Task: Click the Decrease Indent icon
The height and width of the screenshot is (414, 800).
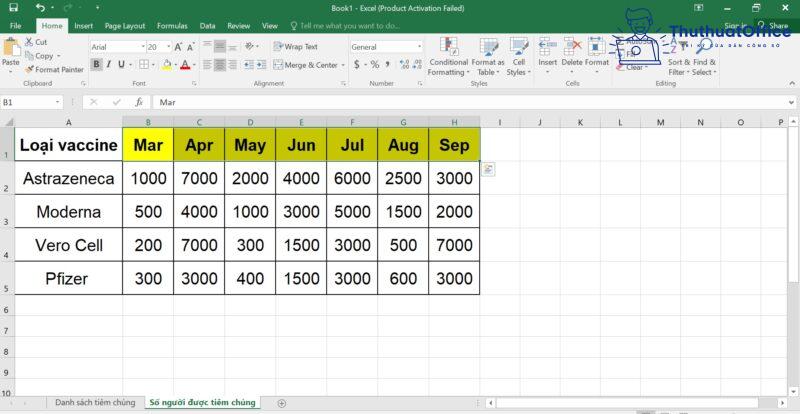Action: [248, 65]
